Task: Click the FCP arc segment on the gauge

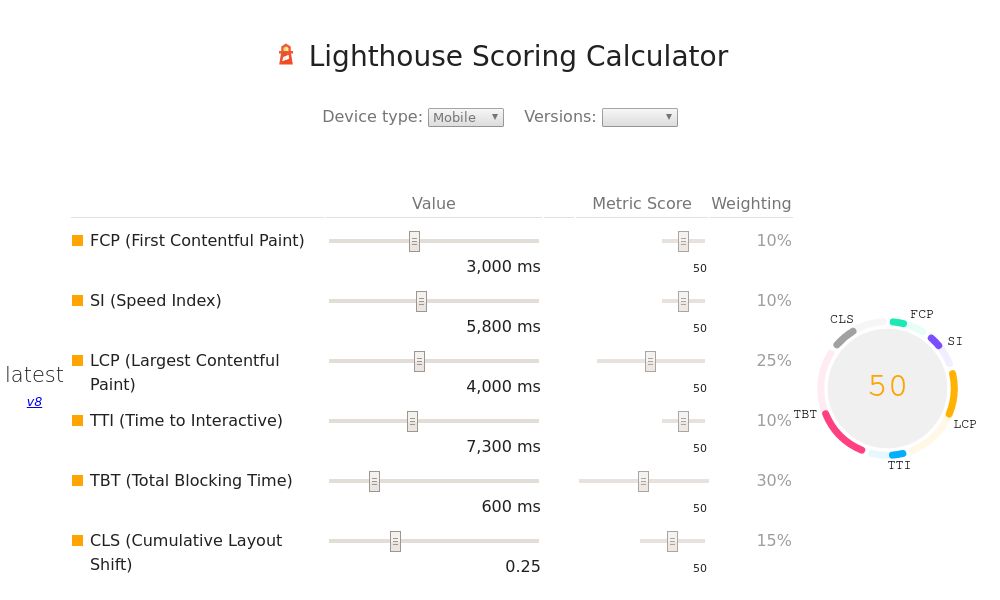Action: 898,320
